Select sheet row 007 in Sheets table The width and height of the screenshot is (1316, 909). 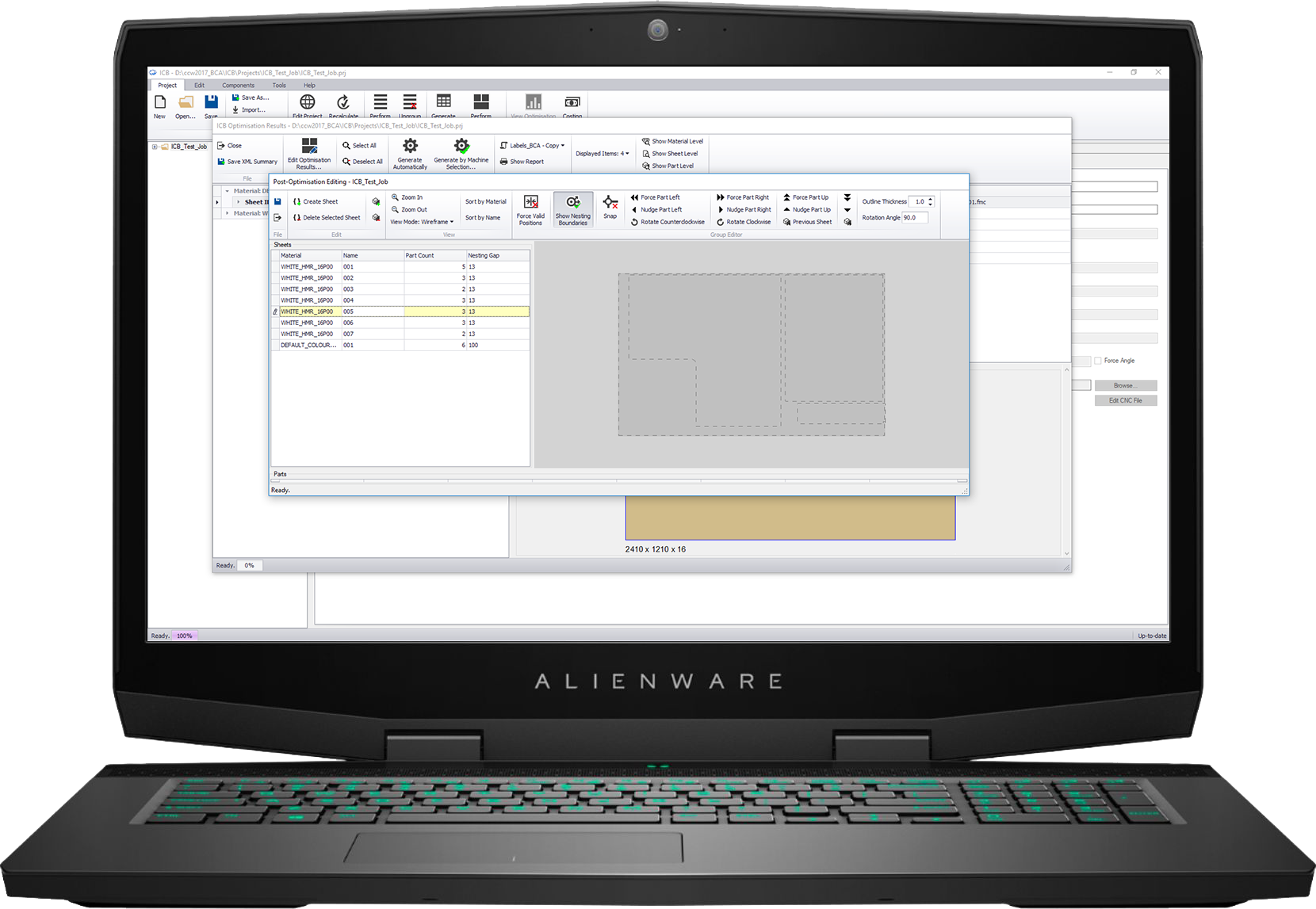401,334
